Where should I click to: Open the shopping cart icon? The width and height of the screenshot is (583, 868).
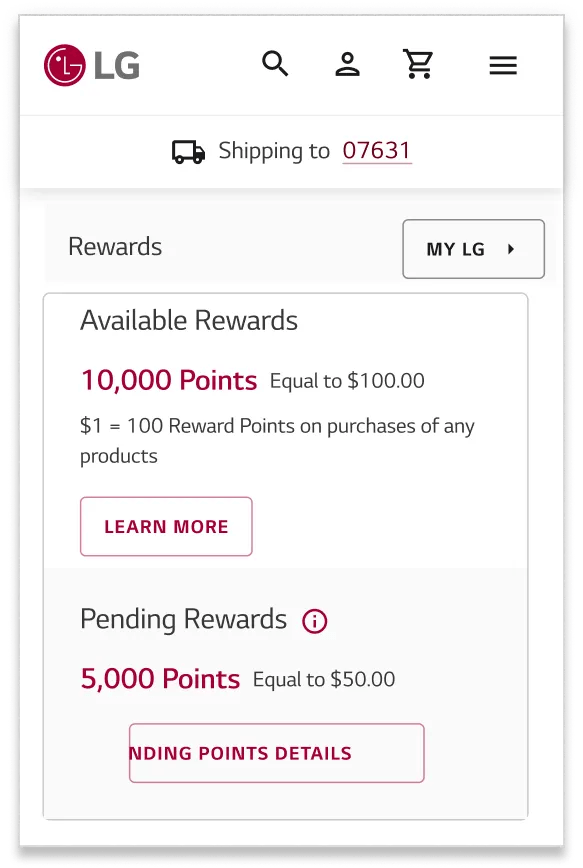point(419,64)
